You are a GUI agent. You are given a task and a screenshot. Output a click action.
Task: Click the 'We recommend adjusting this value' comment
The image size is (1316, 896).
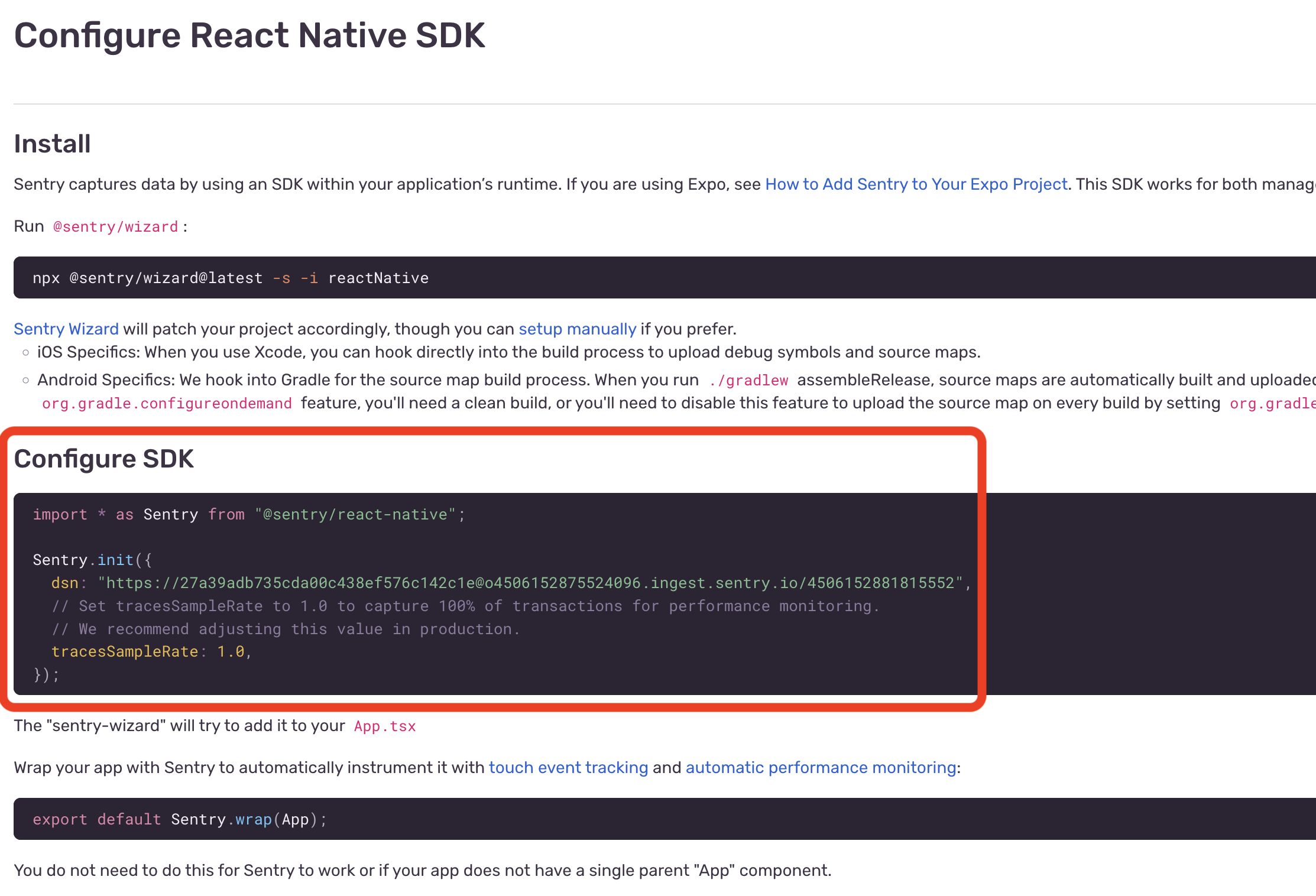286,629
